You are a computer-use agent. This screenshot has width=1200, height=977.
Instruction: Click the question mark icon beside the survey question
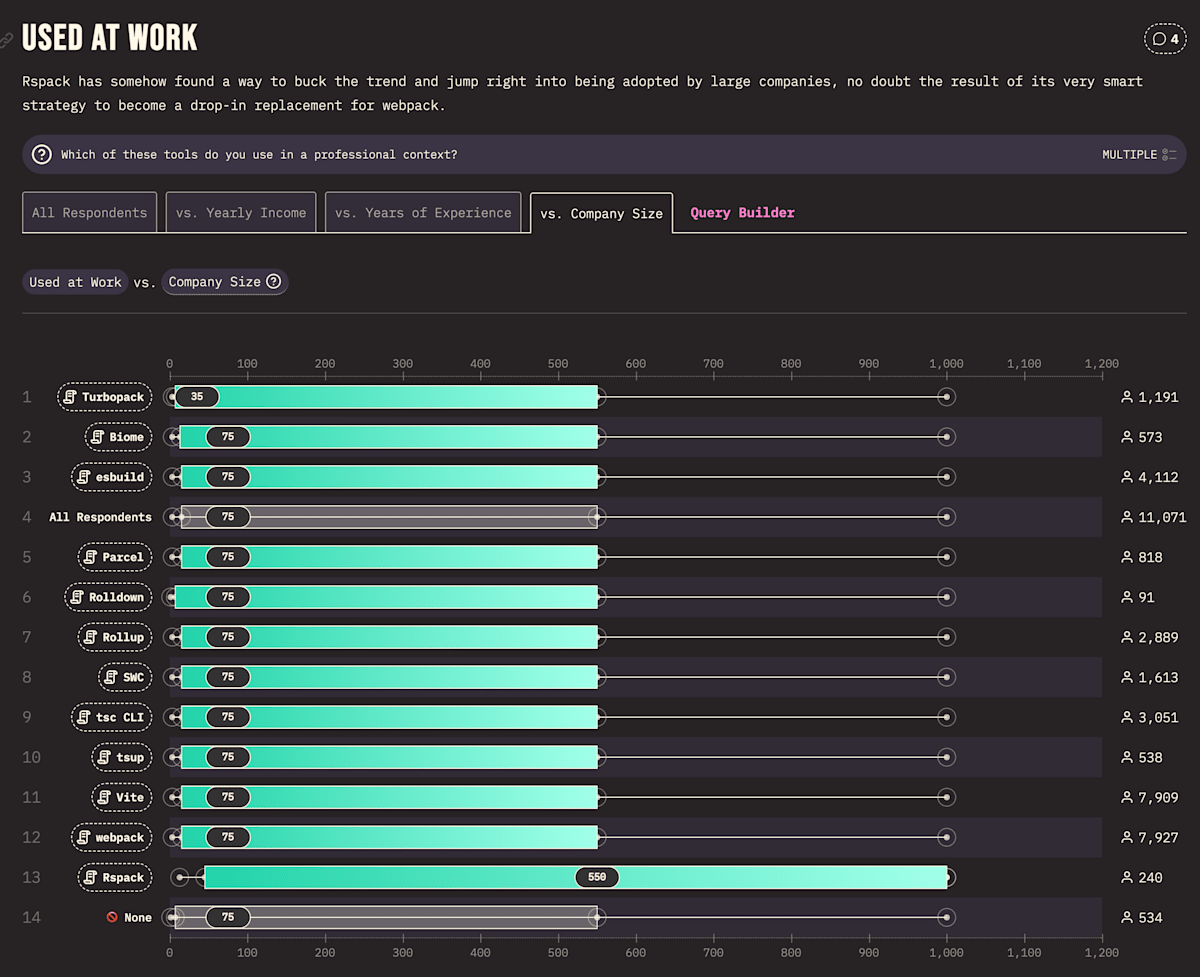coord(42,155)
